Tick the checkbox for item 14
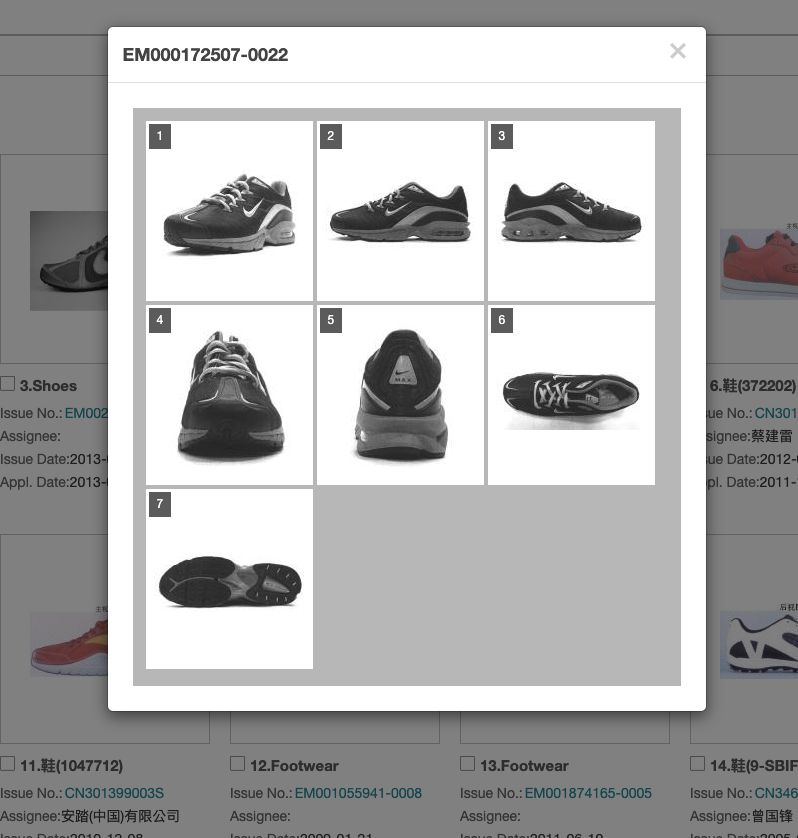This screenshot has height=838, width=798. click(697, 764)
